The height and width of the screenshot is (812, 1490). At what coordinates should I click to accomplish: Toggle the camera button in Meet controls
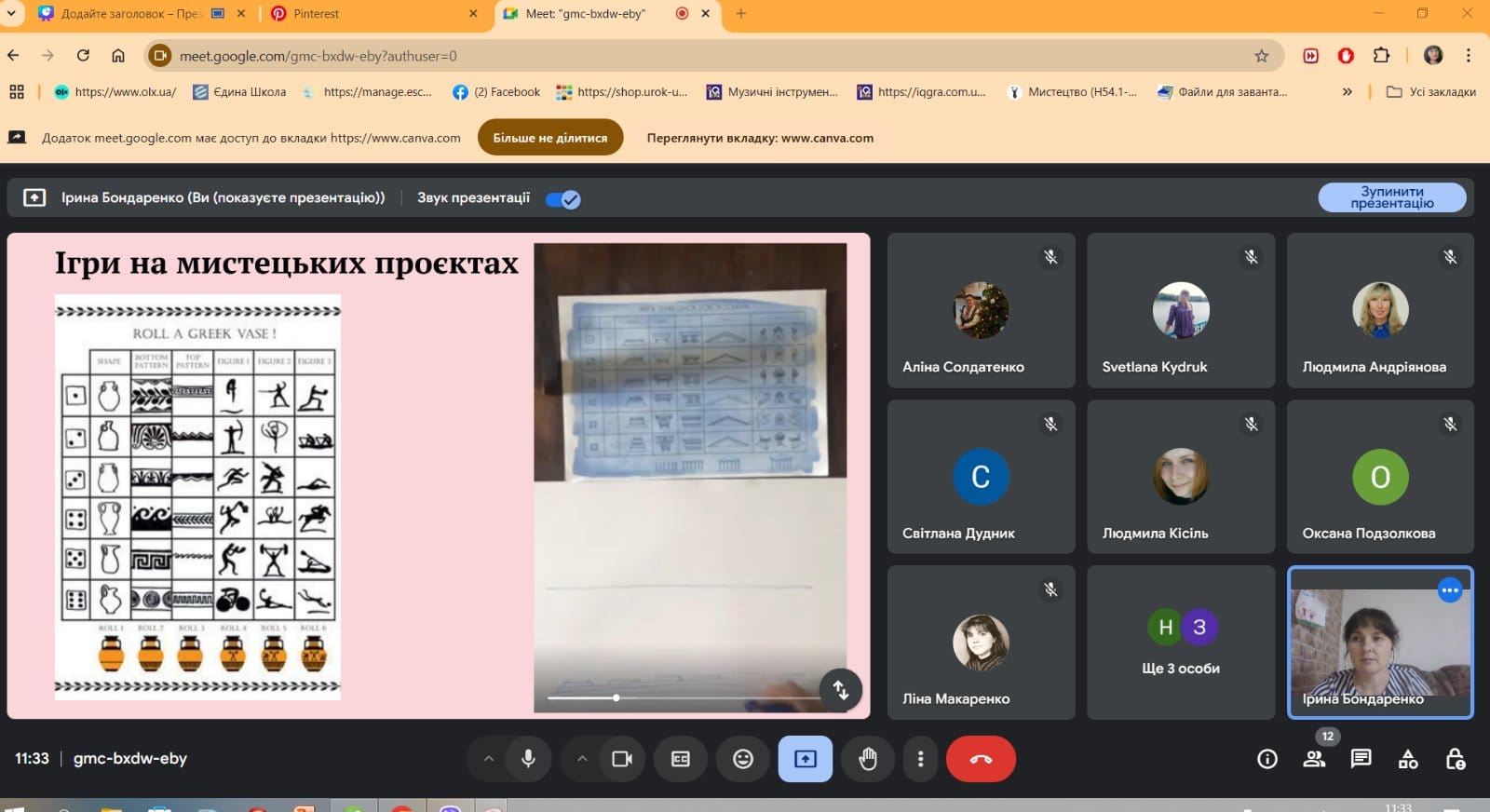622,759
